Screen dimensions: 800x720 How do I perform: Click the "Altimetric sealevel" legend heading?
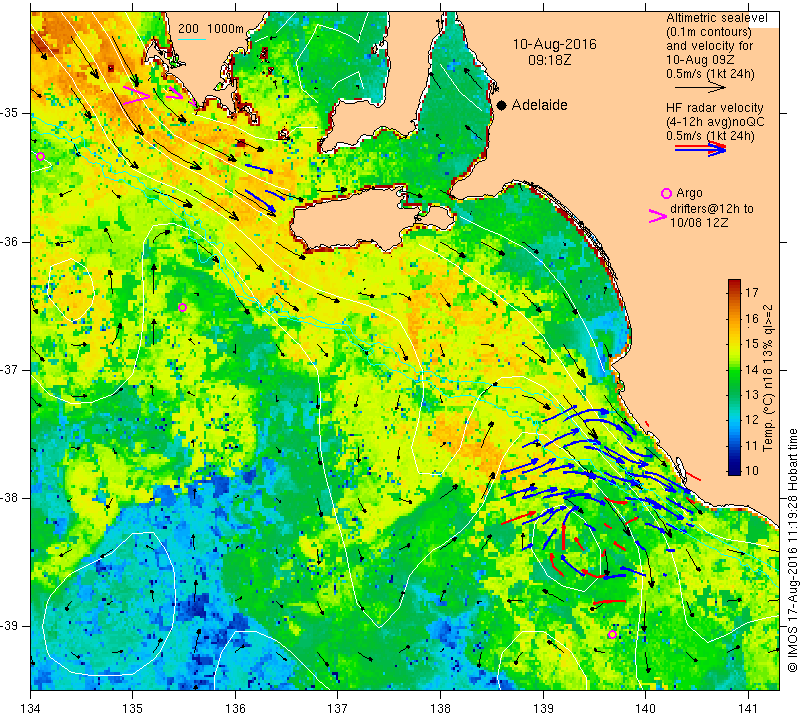[x=716, y=18]
